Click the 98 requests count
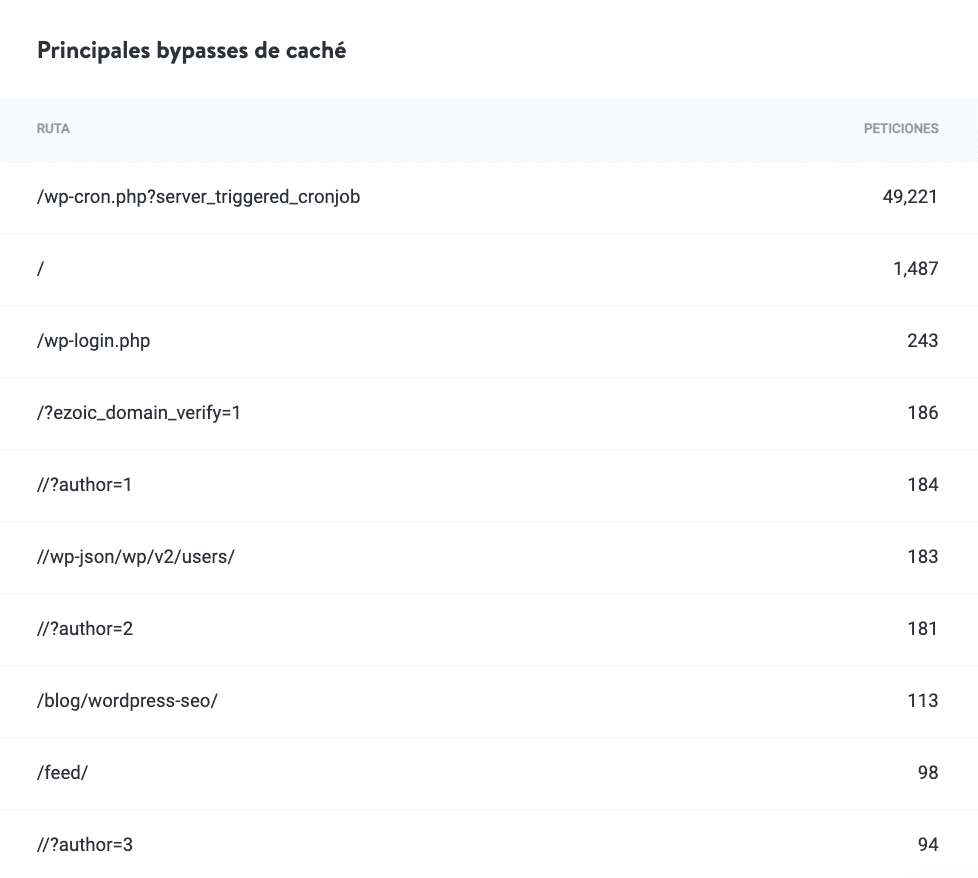The image size is (978, 878). [927, 773]
